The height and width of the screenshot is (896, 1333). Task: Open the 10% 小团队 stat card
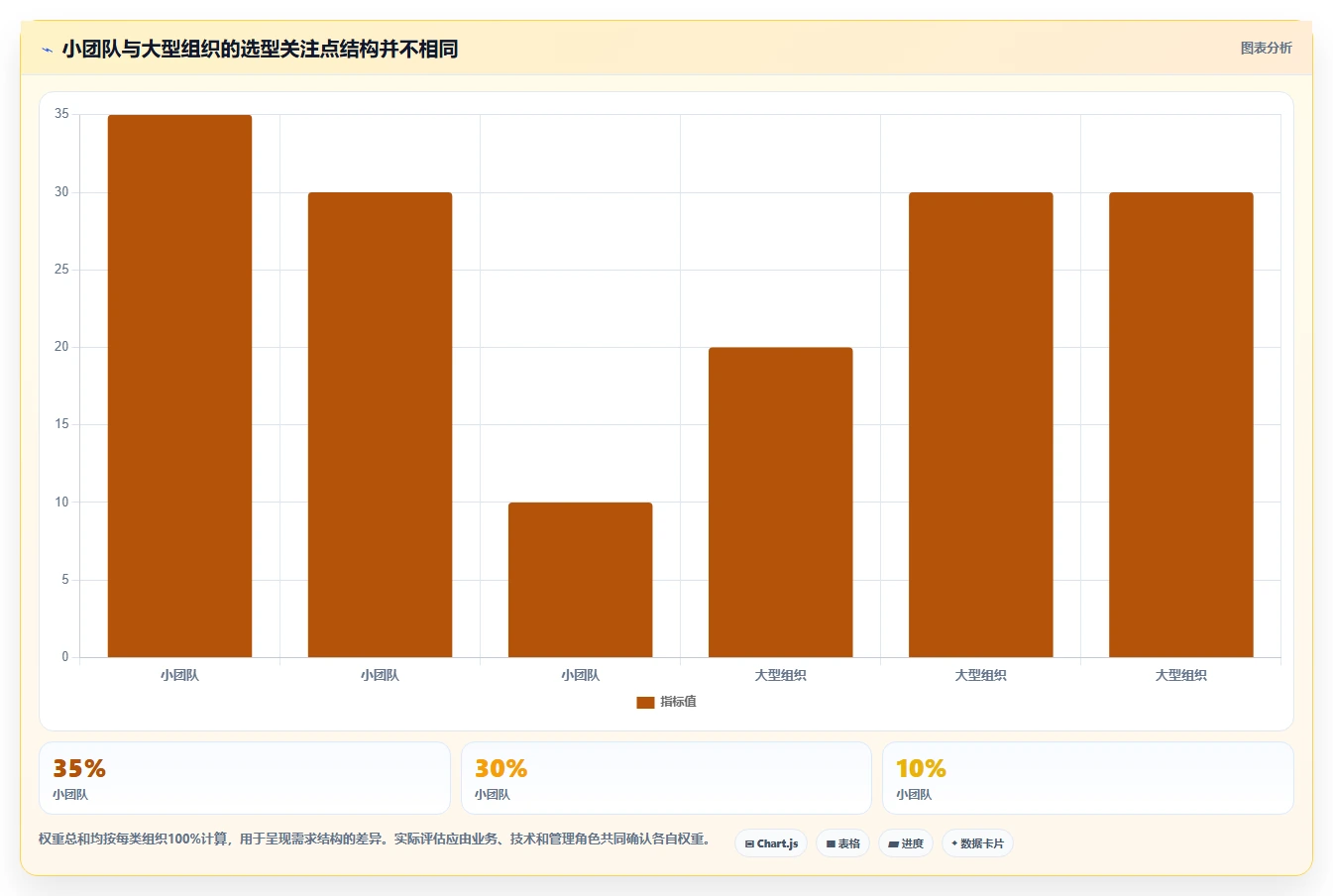pyautogui.click(x=1088, y=778)
